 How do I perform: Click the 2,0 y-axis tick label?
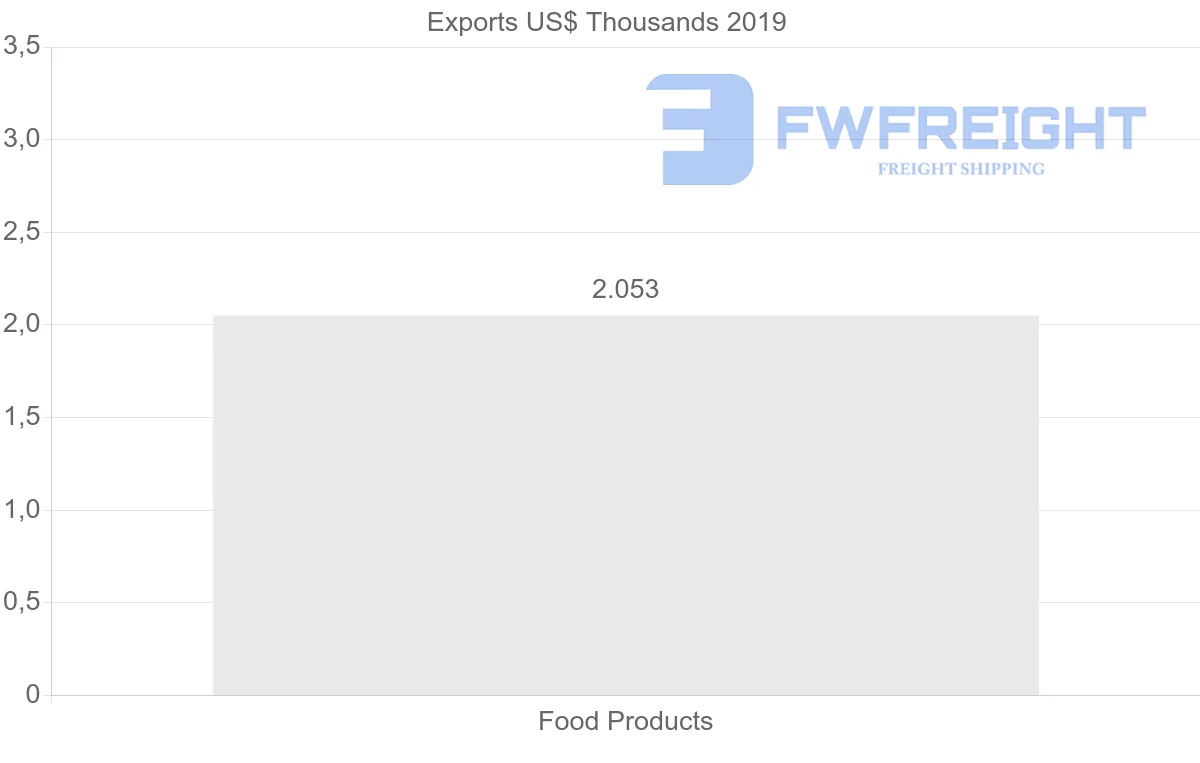point(21,324)
